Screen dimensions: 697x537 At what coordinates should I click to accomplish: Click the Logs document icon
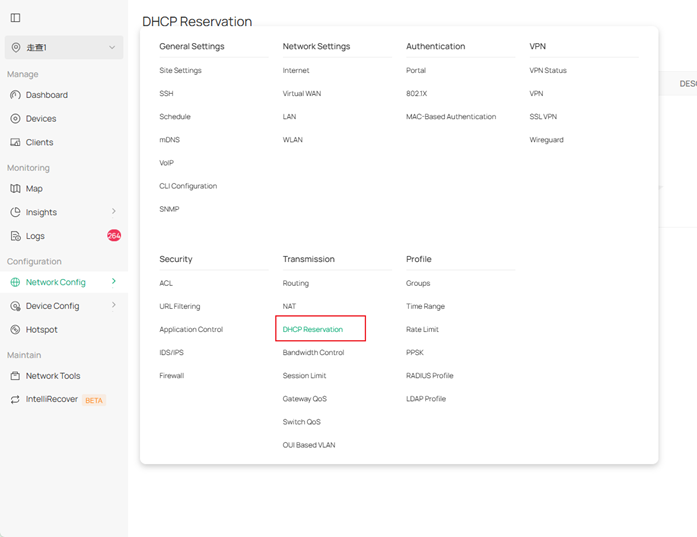(x=15, y=236)
